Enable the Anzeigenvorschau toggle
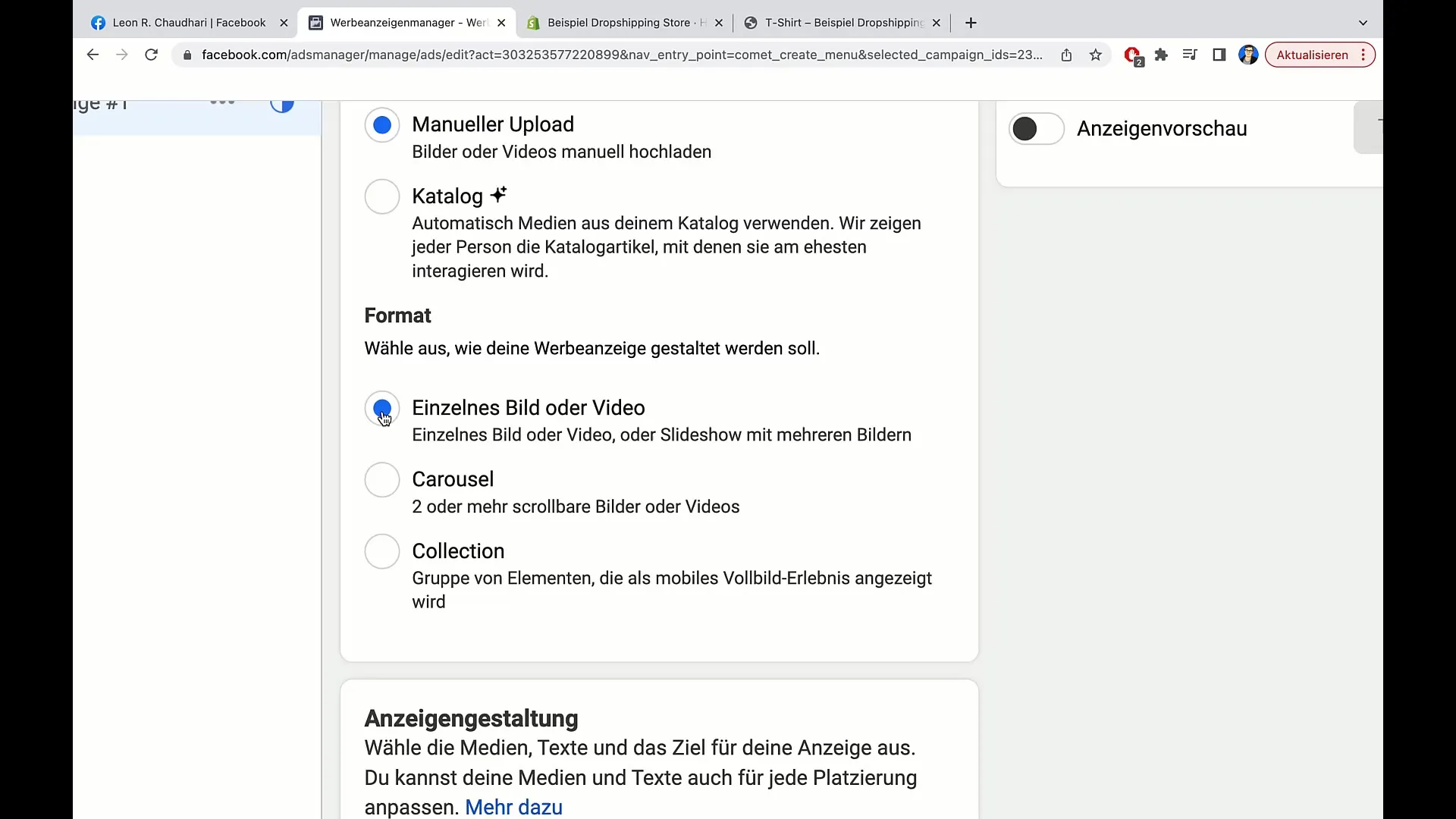This screenshot has height=819, width=1456. pos(1036,129)
